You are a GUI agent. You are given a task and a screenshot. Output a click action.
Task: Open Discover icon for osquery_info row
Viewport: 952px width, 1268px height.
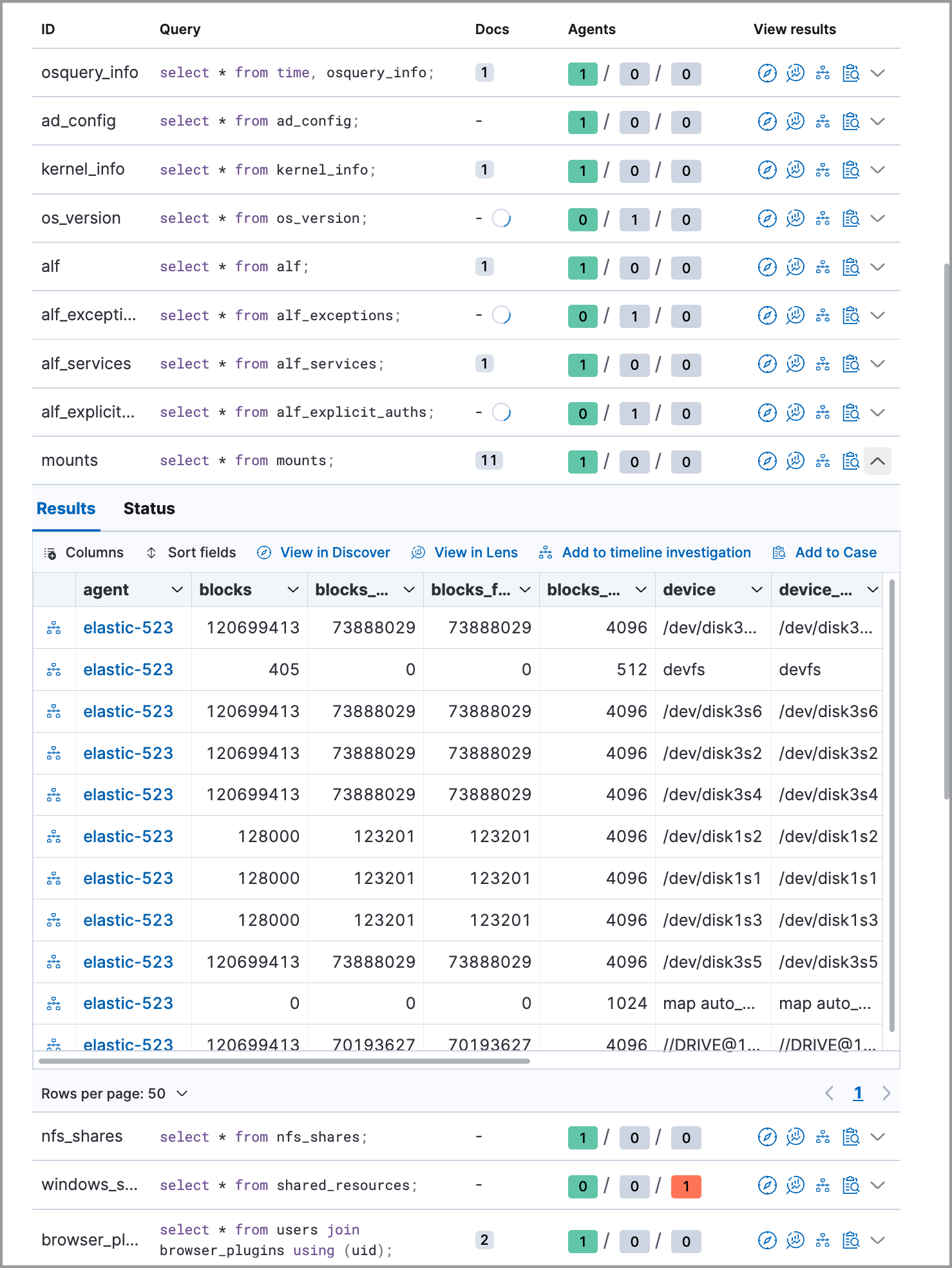click(766, 73)
